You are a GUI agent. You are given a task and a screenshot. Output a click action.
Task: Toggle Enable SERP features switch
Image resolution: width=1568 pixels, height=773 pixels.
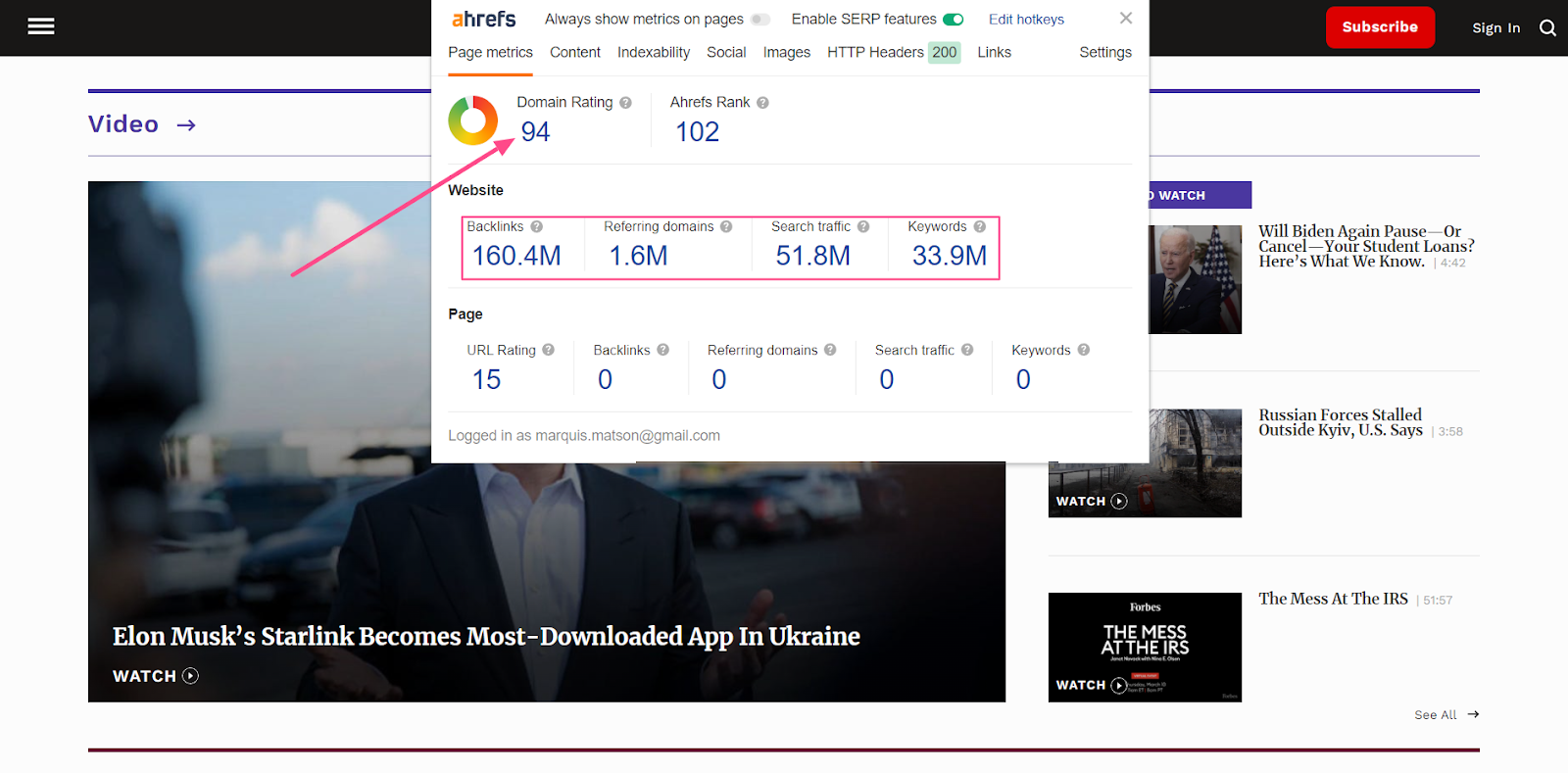954,20
